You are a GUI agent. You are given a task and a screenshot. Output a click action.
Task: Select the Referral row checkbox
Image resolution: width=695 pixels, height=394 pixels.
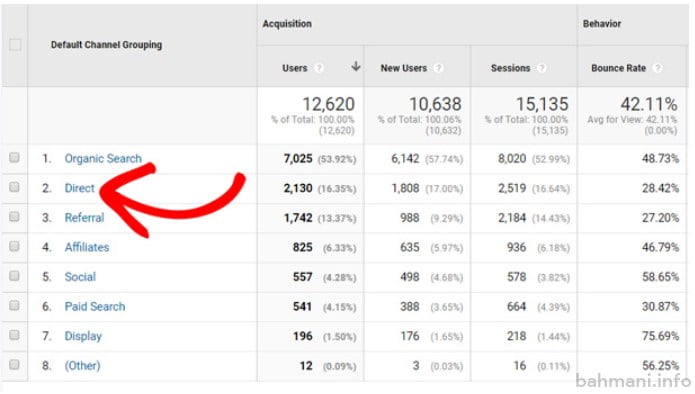coord(14,217)
